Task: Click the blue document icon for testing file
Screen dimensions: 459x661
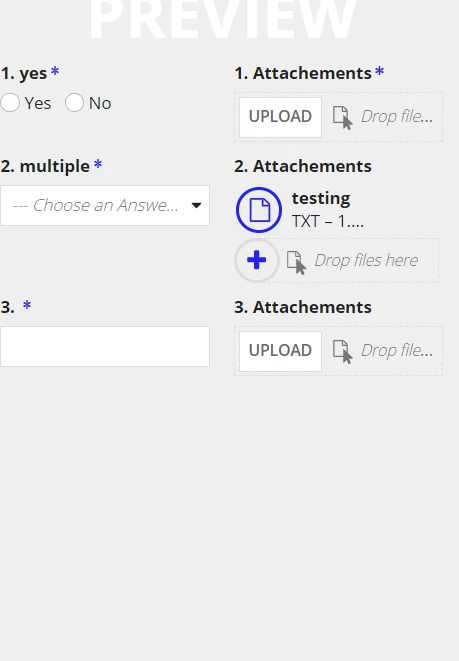Action: coord(259,210)
